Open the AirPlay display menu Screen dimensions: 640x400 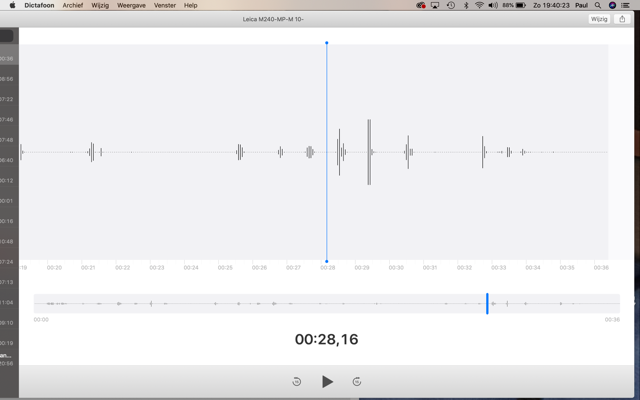click(435, 5)
